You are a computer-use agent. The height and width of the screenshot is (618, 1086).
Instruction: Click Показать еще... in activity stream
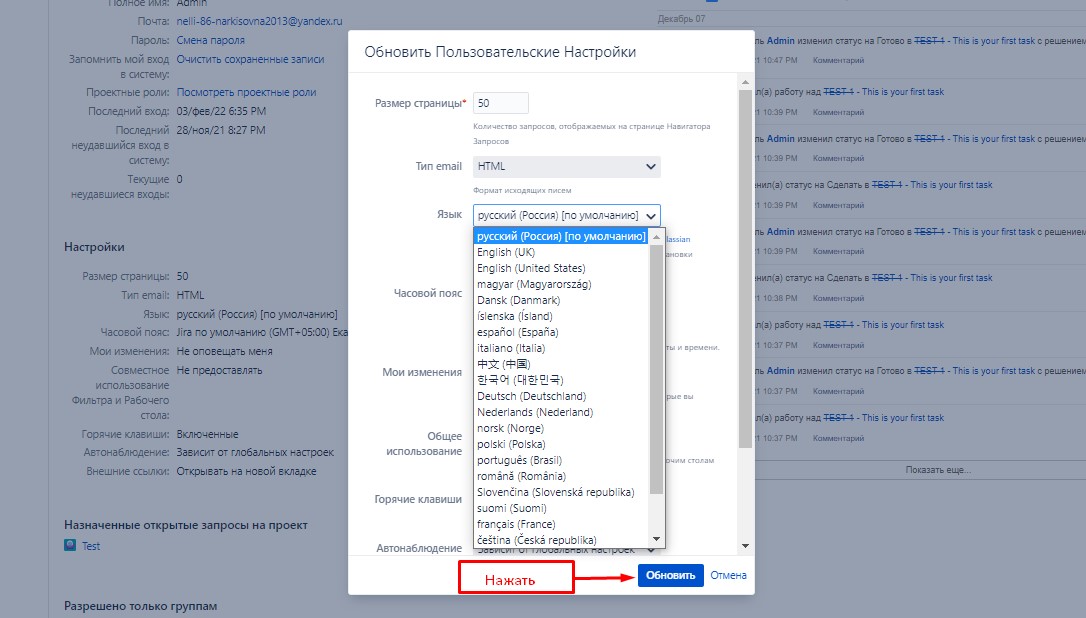click(938, 470)
